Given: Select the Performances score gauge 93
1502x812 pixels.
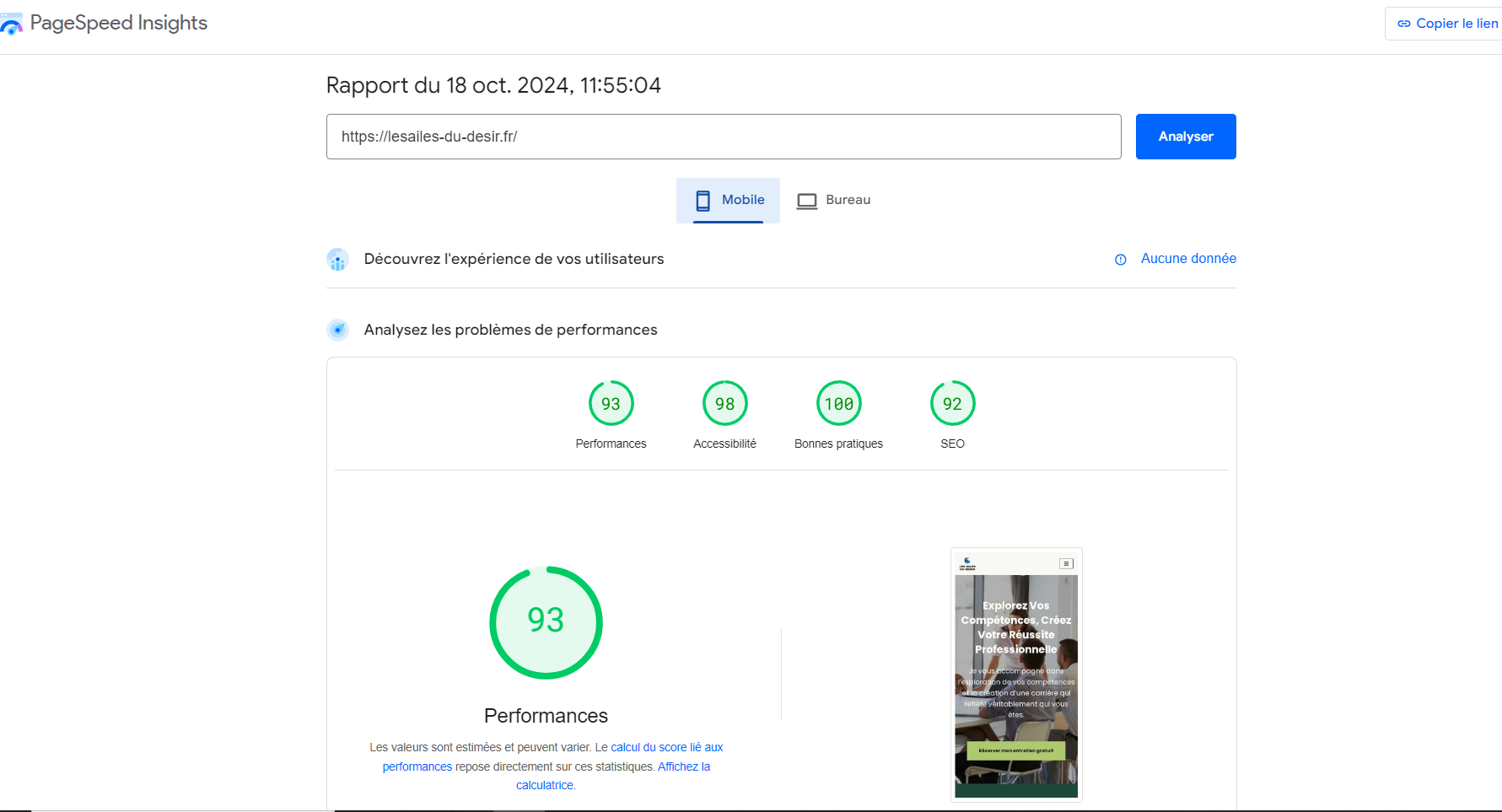Looking at the screenshot, I should [611, 404].
